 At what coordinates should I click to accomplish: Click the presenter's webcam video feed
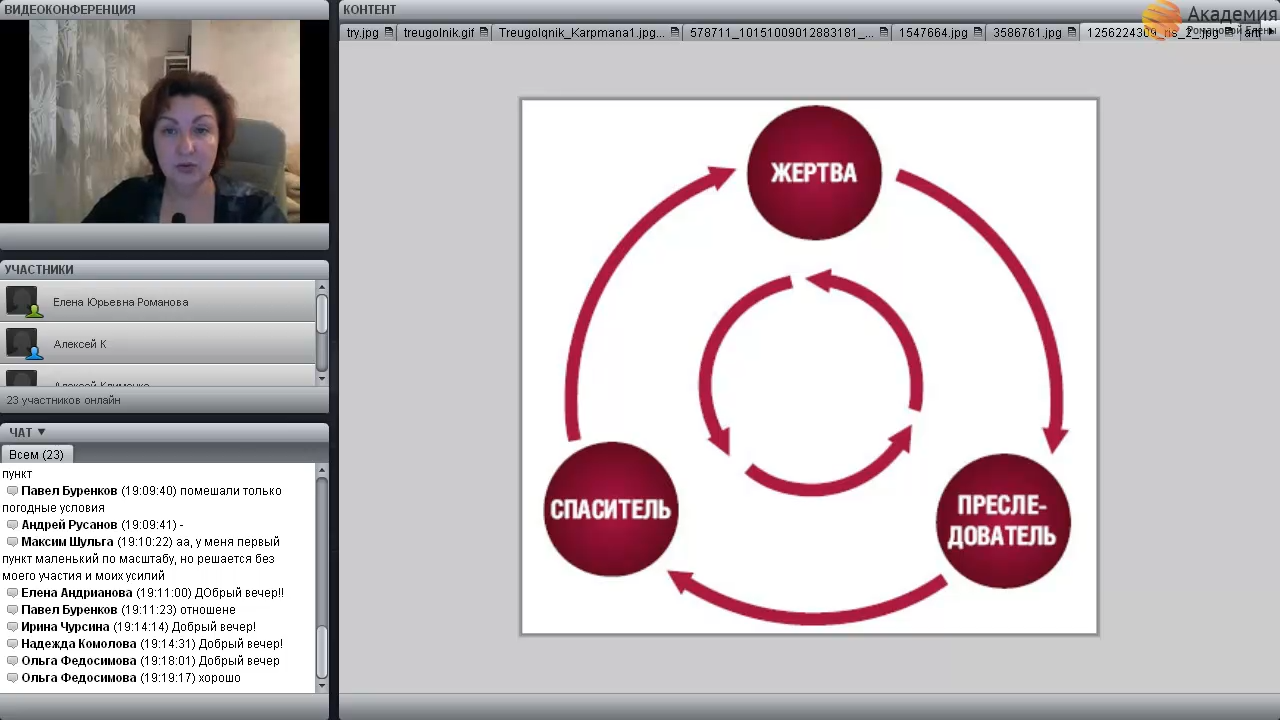[x=164, y=121]
